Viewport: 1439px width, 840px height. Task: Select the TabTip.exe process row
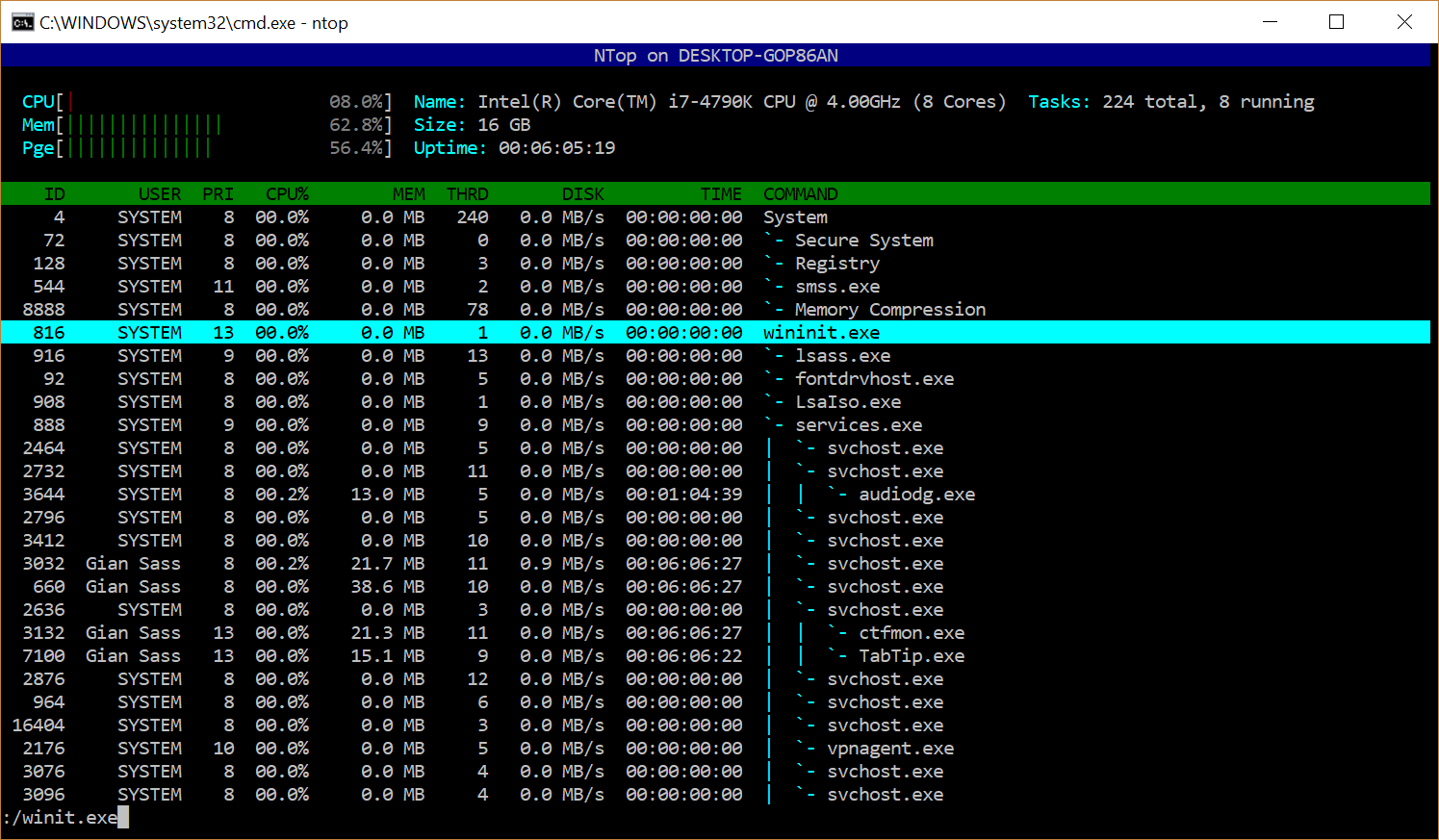pyautogui.click(x=911, y=656)
